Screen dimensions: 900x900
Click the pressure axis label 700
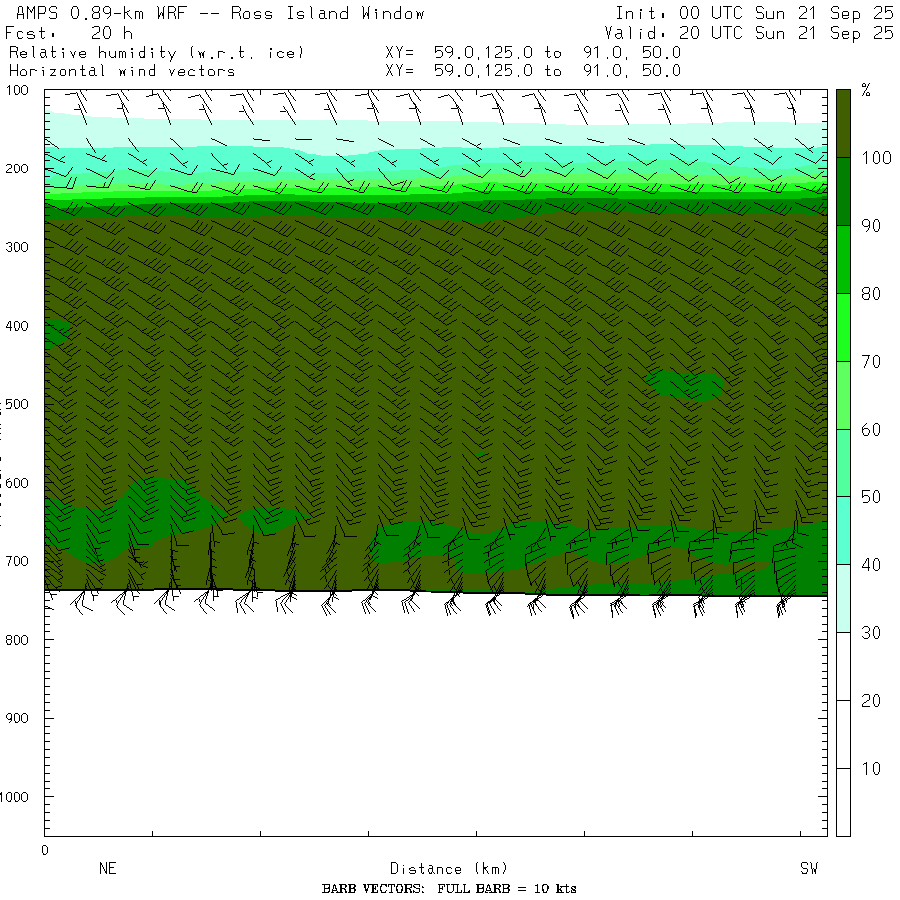pos(17,561)
